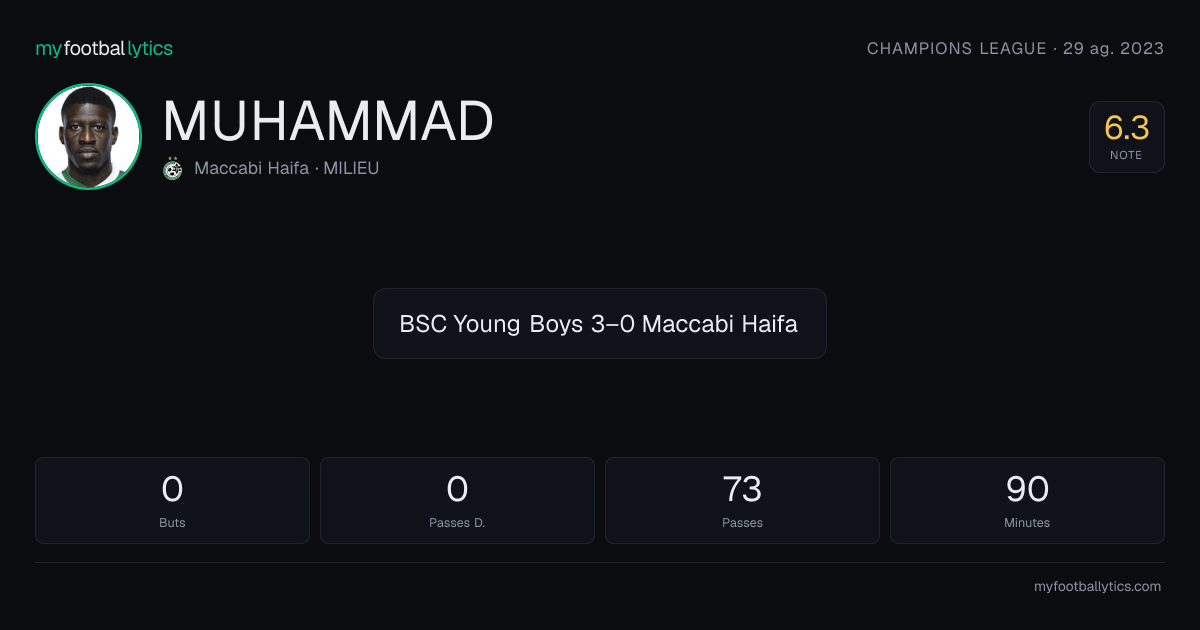Viewport: 1200px width, 630px height.
Task: Click the Maccabi Haifa club crest icon
Action: pyautogui.click(x=173, y=168)
